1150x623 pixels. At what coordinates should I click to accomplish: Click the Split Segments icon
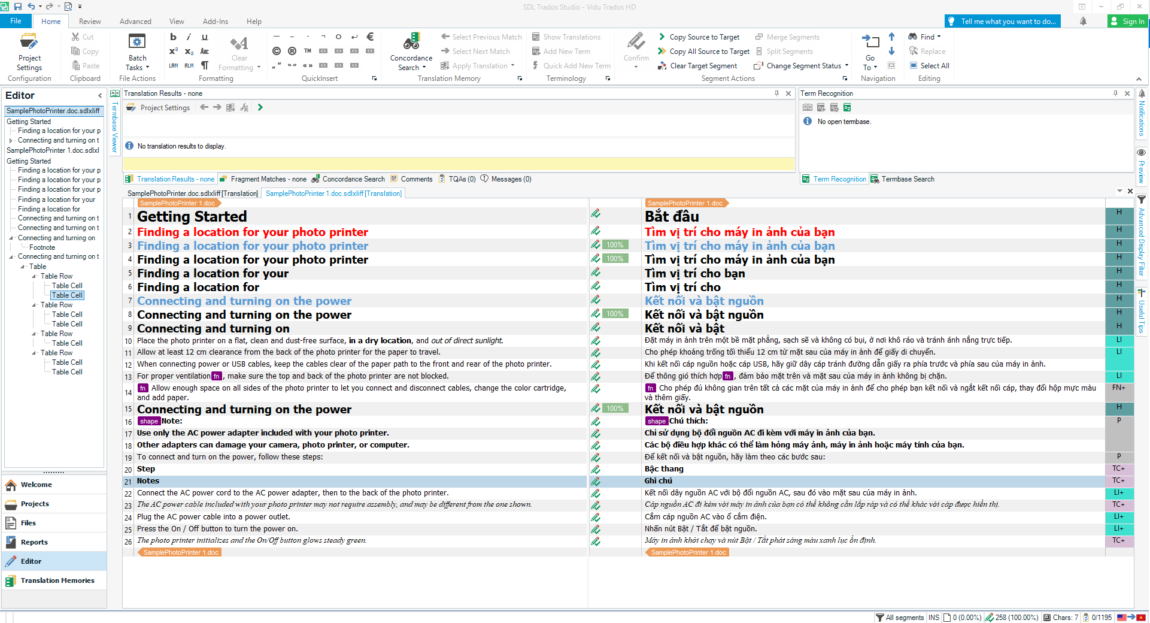[x=759, y=51]
